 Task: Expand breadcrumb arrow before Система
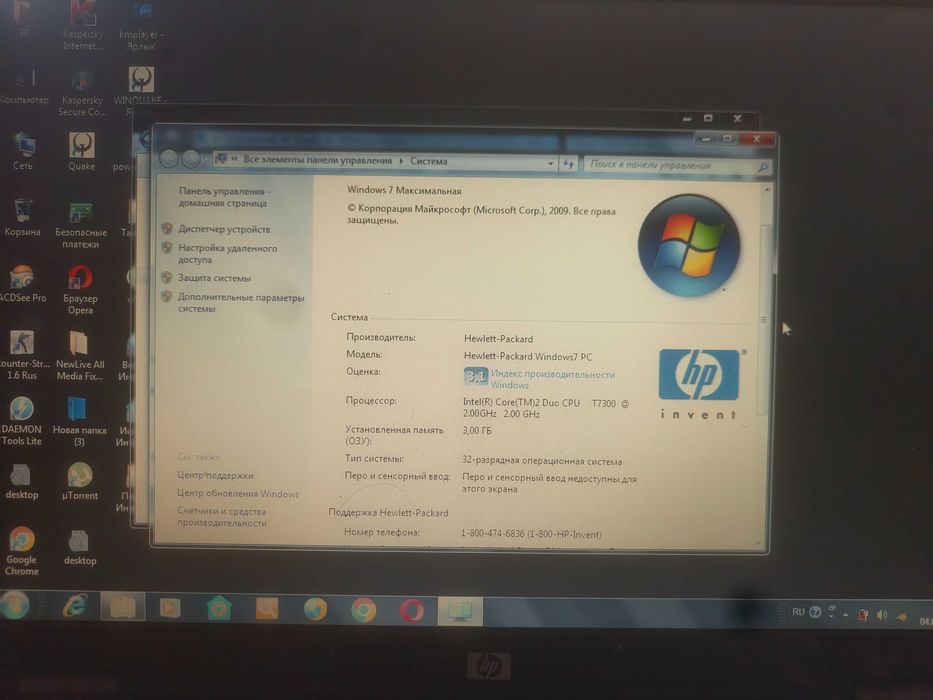pos(401,161)
